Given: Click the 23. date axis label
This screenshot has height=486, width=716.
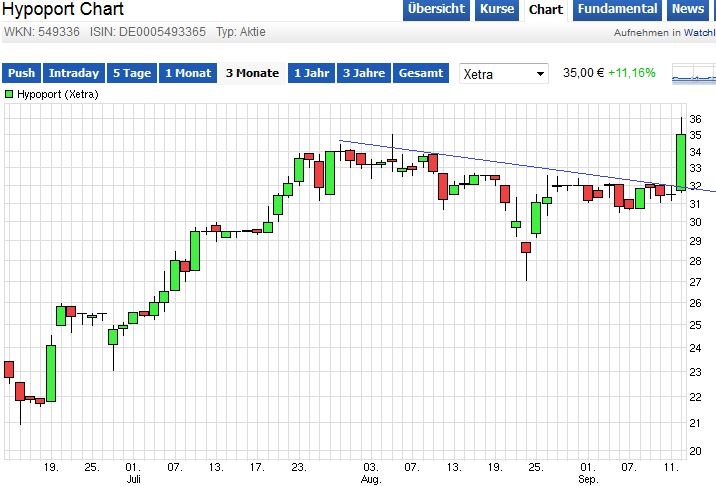Looking at the screenshot, I should coord(299,467).
